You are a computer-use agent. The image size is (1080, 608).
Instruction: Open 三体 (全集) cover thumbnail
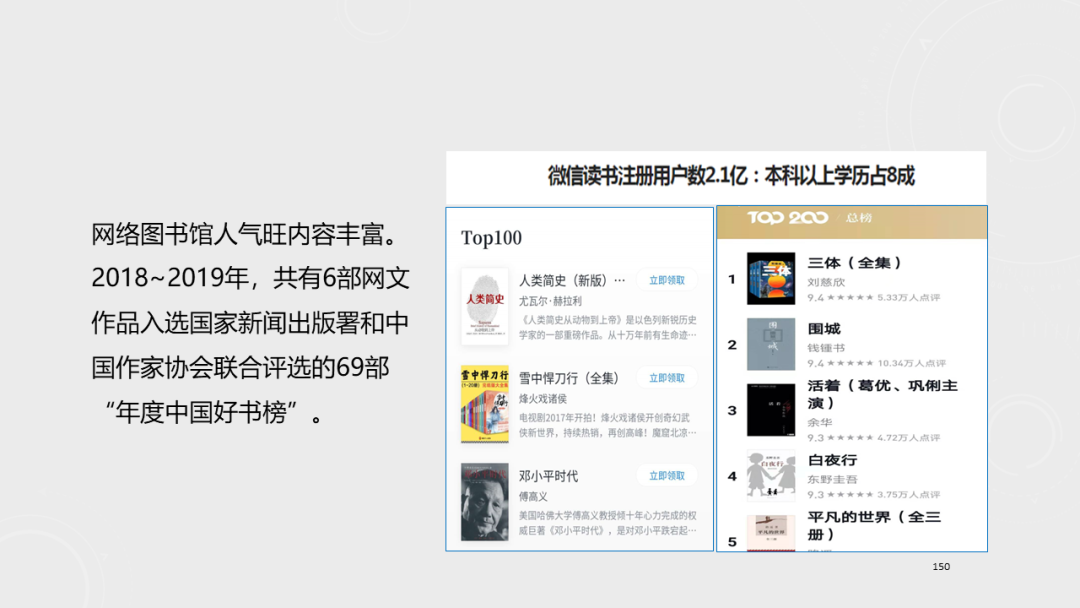click(771, 278)
